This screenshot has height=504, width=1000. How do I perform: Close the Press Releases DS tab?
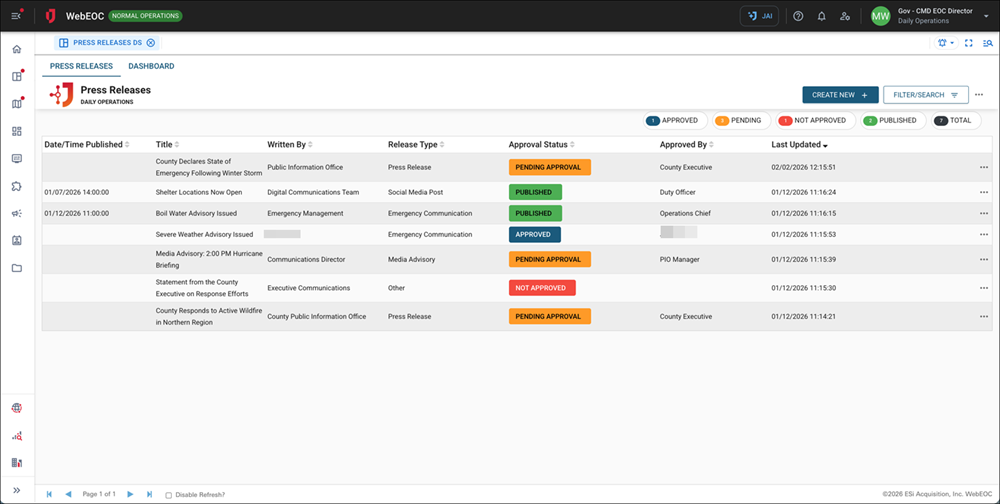(x=151, y=43)
